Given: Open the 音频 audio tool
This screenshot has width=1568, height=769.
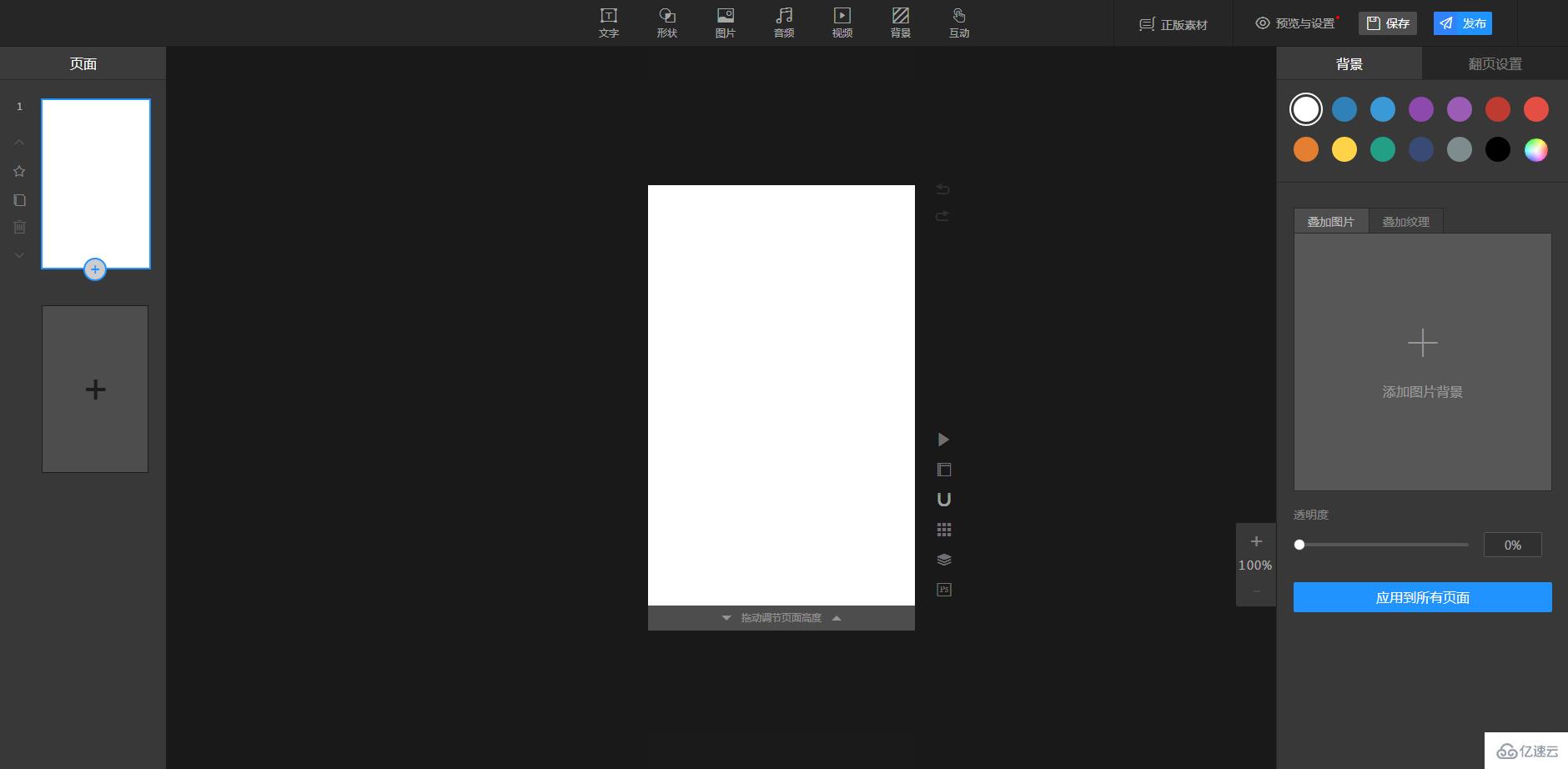Looking at the screenshot, I should [784, 23].
